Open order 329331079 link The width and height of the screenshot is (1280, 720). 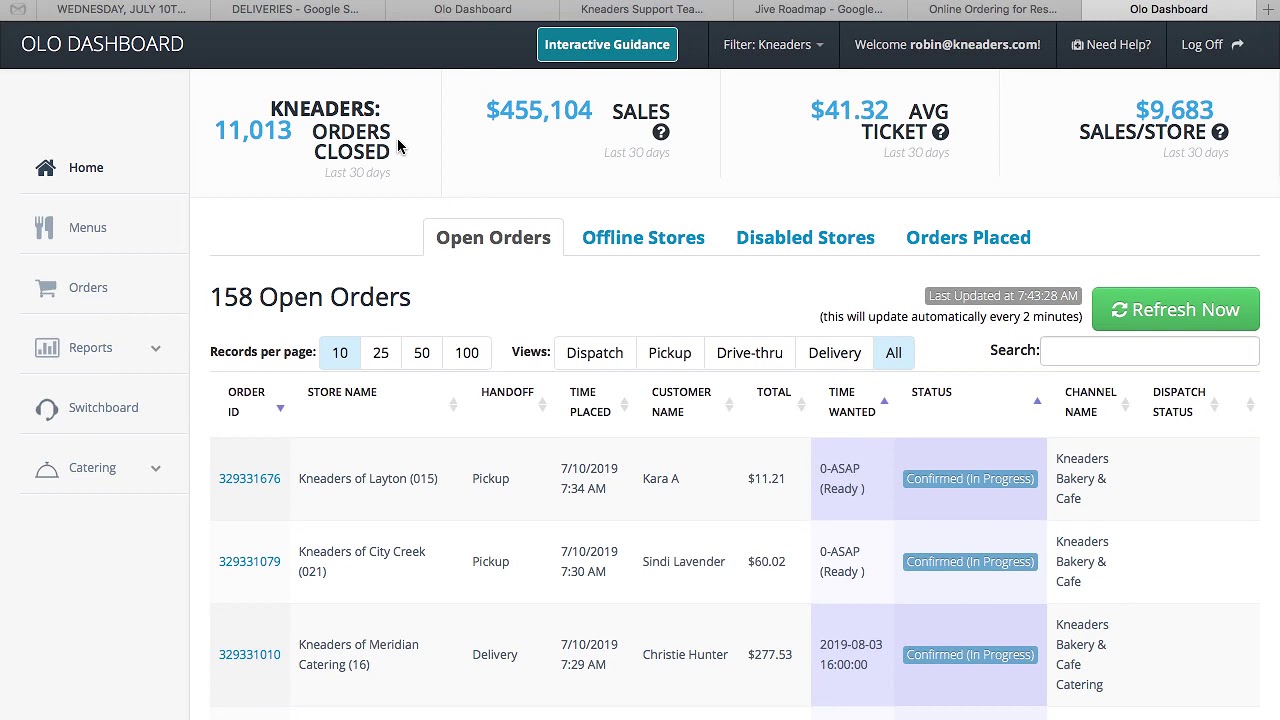point(250,562)
